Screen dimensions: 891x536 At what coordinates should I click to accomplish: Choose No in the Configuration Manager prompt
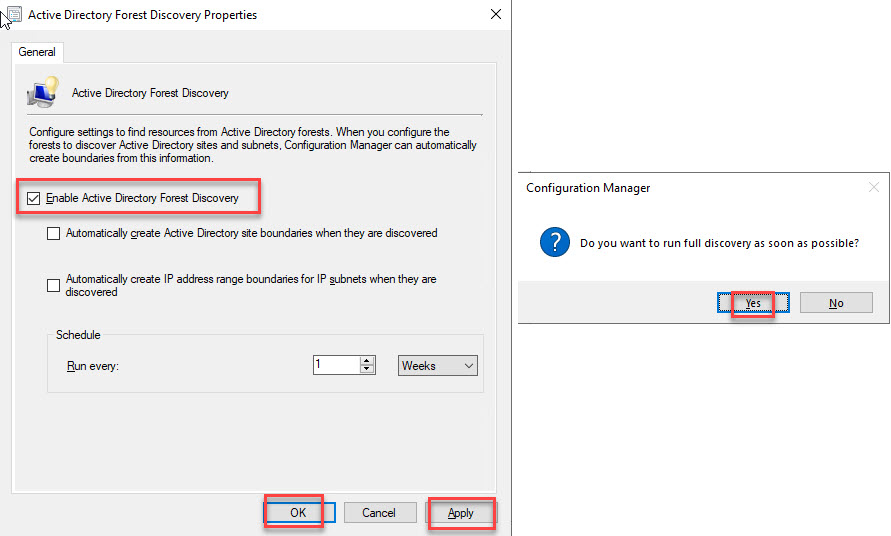[836, 303]
